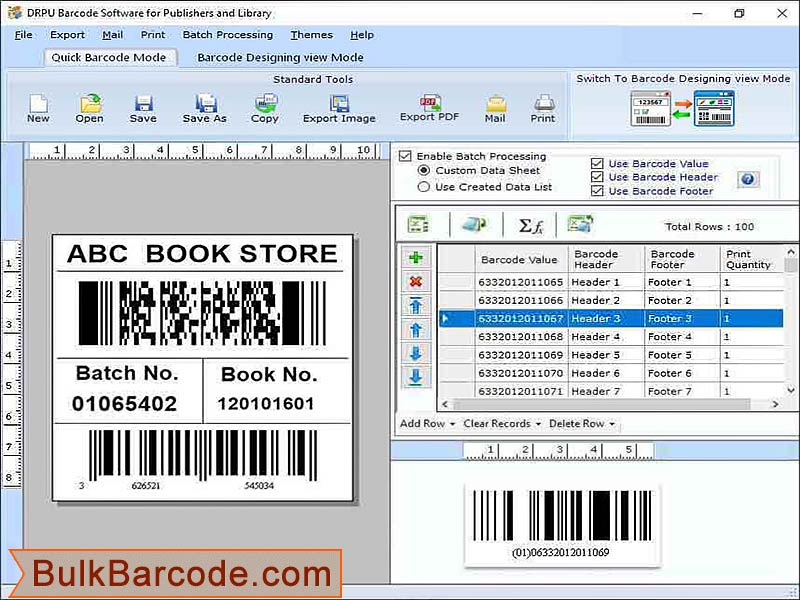Switch to Barcode Designing view Mode tab
800x600 pixels.
coord(278,57)
